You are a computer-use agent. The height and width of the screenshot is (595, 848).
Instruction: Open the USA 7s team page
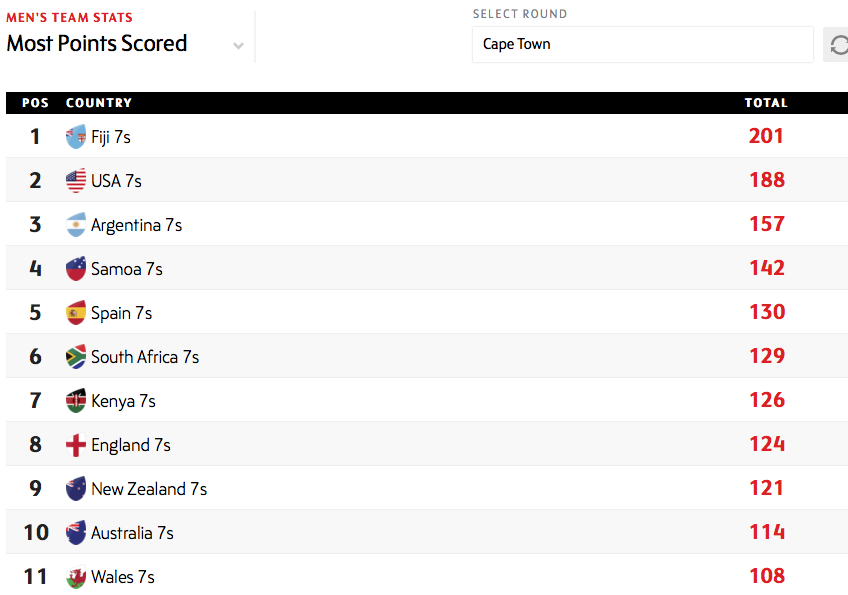[x=116, y=181]
